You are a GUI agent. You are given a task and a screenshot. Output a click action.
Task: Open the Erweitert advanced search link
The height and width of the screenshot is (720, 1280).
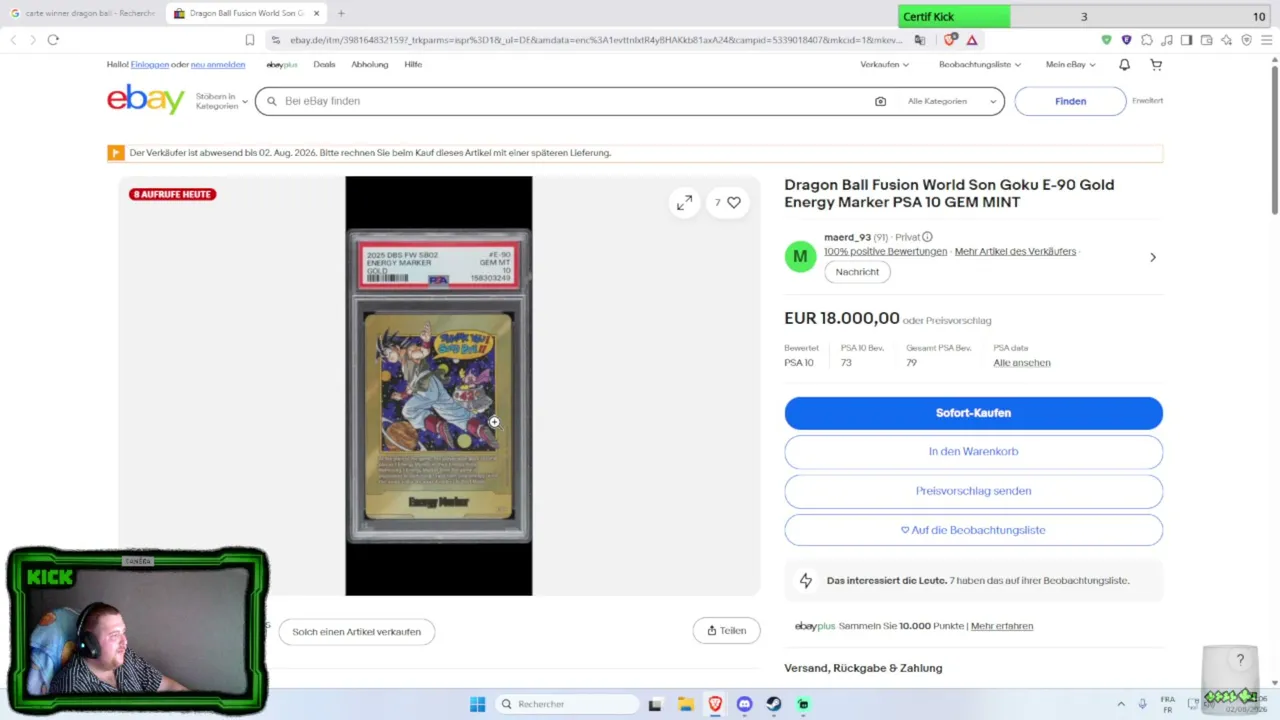click(1147, 100)
